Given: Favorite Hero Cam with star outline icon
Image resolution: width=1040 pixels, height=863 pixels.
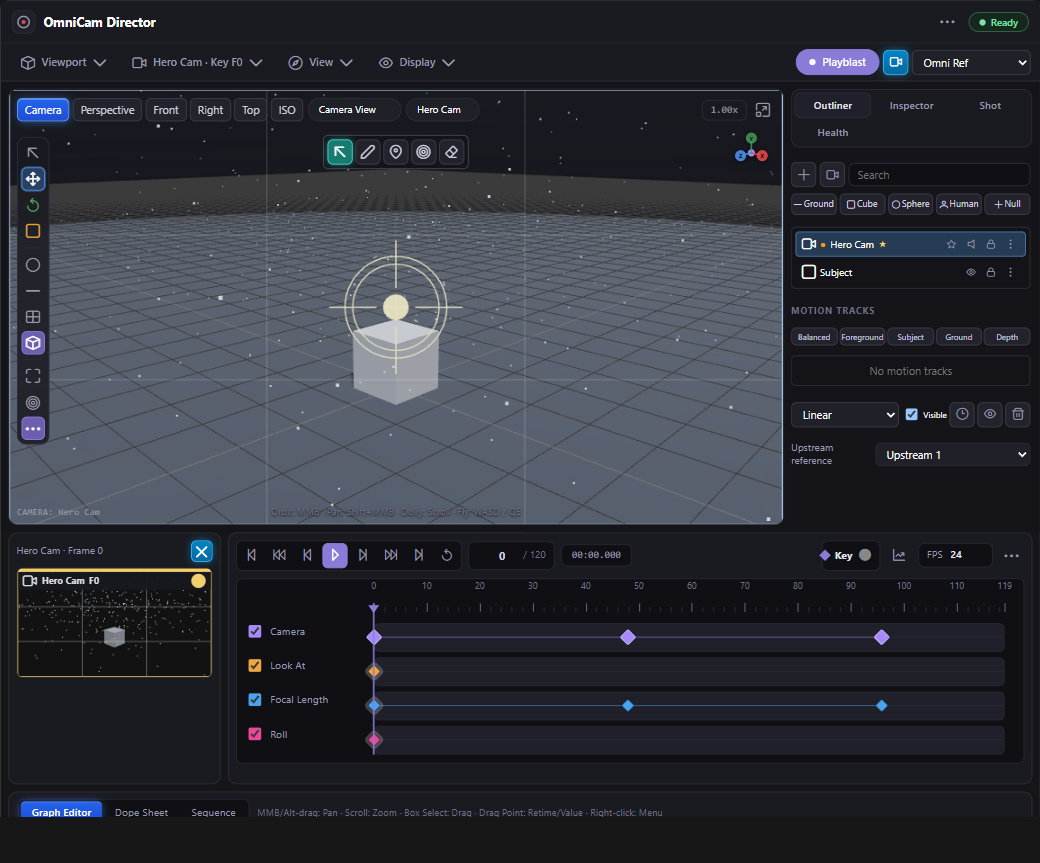Looking at the screenshot, I should [951, 244].
